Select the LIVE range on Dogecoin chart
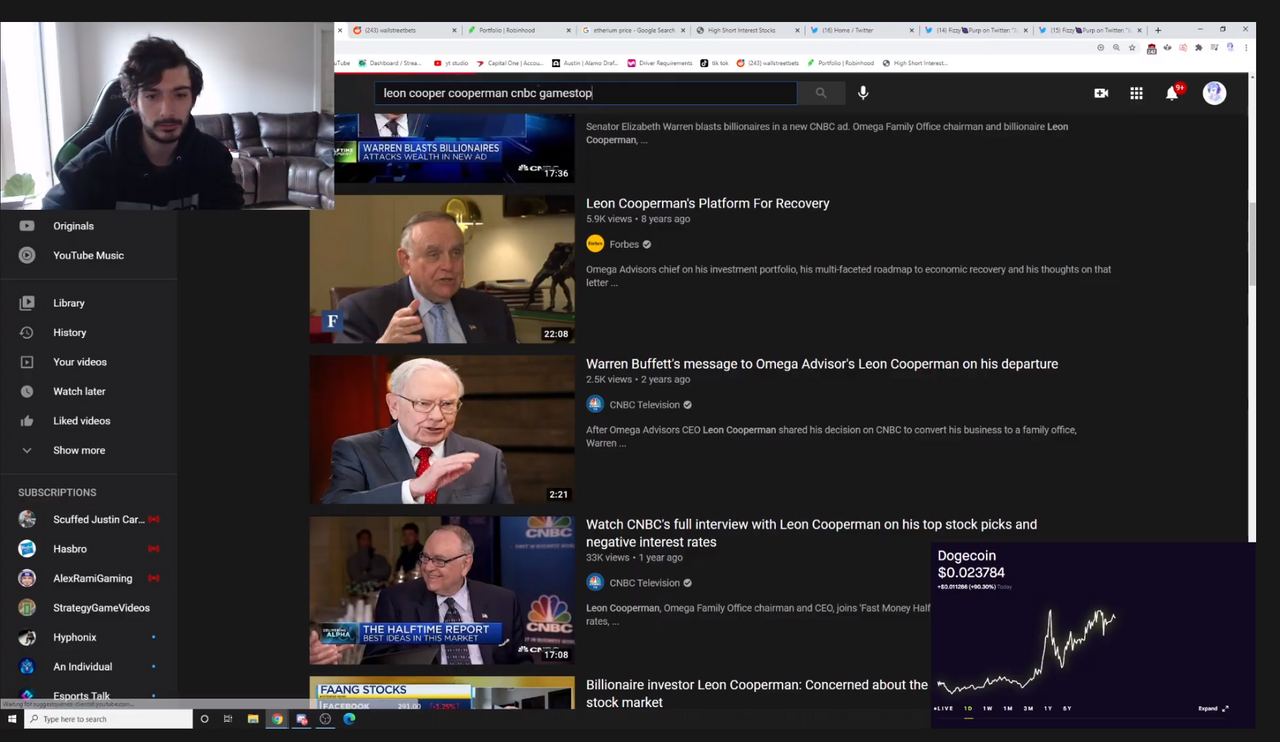This screenshot has height=742, width=1280. pyautogui.click(x=944, y=708)
